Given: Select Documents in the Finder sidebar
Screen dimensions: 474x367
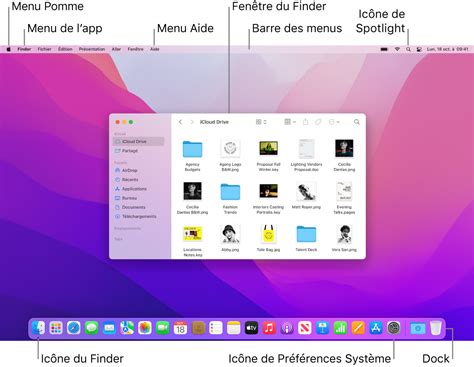Looking at the screenshot, I should 138,207.
